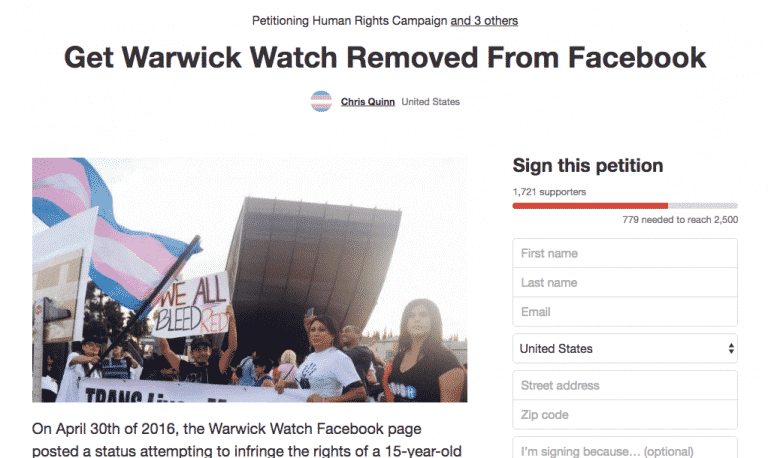Click the petition description paragraph

coord(247,439)
